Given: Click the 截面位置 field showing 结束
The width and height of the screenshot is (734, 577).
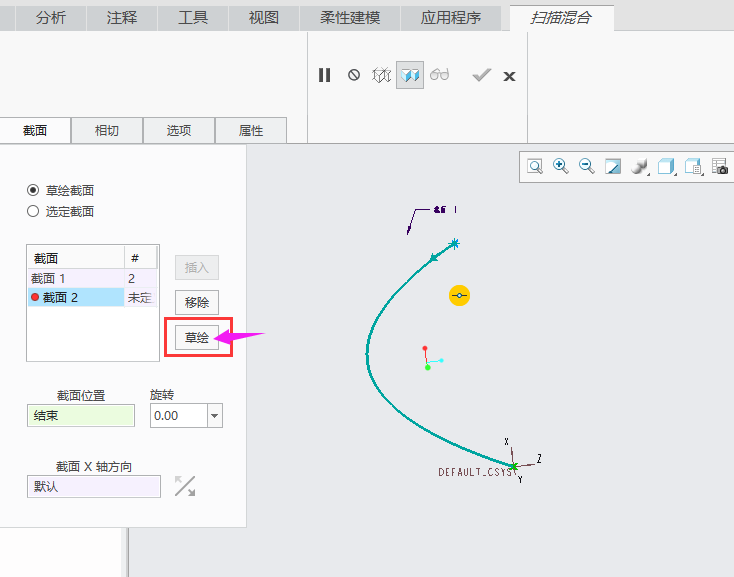Looking at the screenshot, I should coord(81,416).
